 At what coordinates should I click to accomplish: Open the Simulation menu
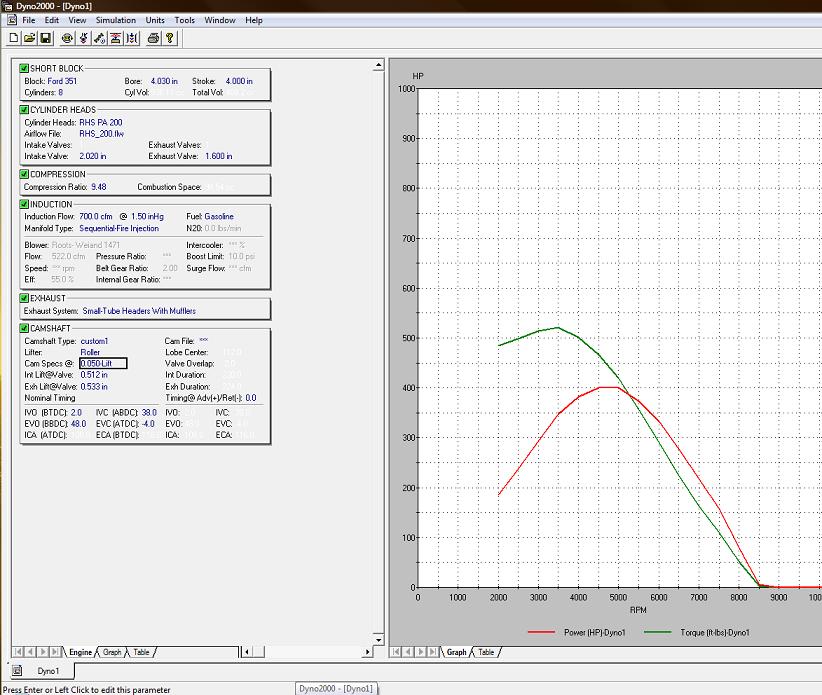pos(116,20)
